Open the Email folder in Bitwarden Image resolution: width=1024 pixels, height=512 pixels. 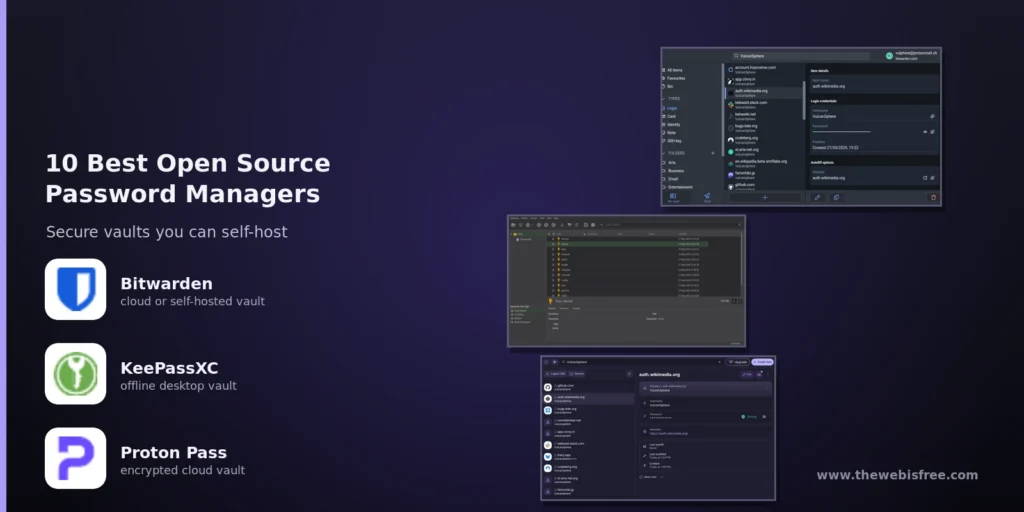[671, 179]
